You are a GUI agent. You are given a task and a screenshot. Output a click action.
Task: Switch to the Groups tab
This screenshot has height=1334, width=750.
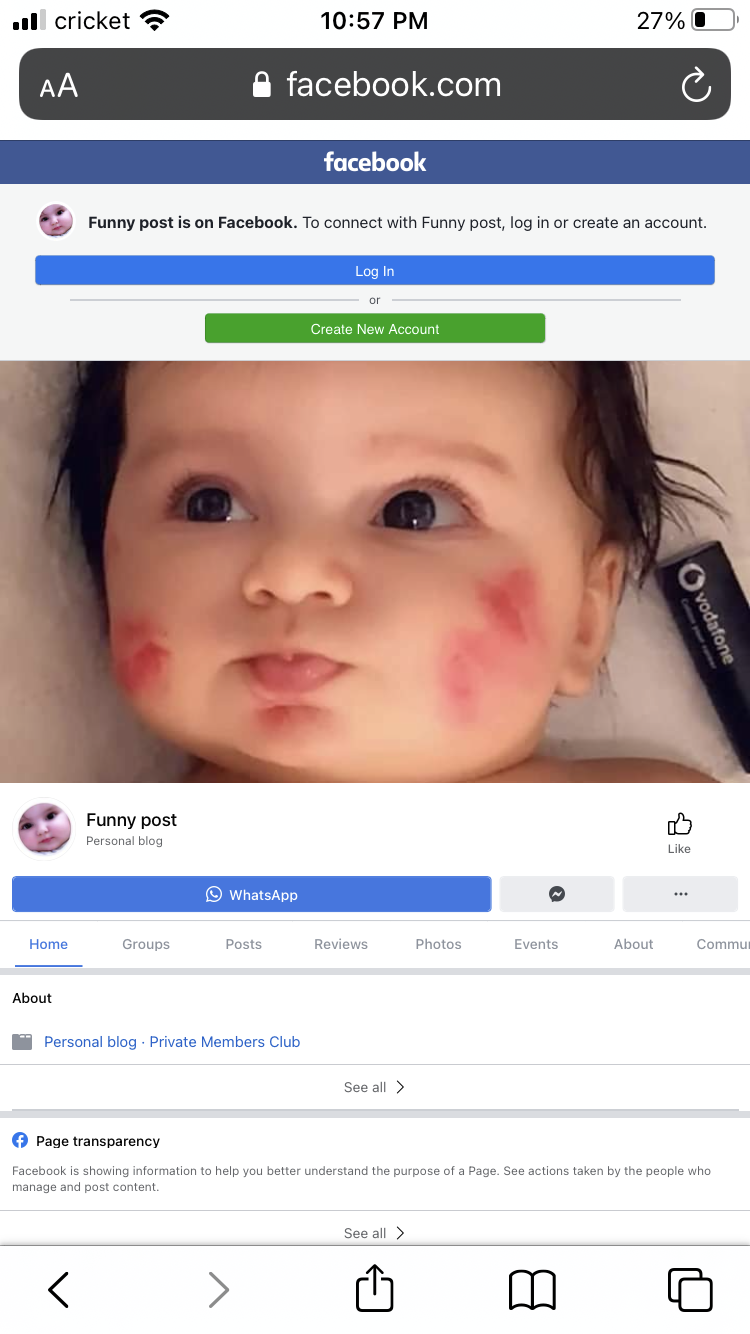pyautogui.click(x=146, y=944)
